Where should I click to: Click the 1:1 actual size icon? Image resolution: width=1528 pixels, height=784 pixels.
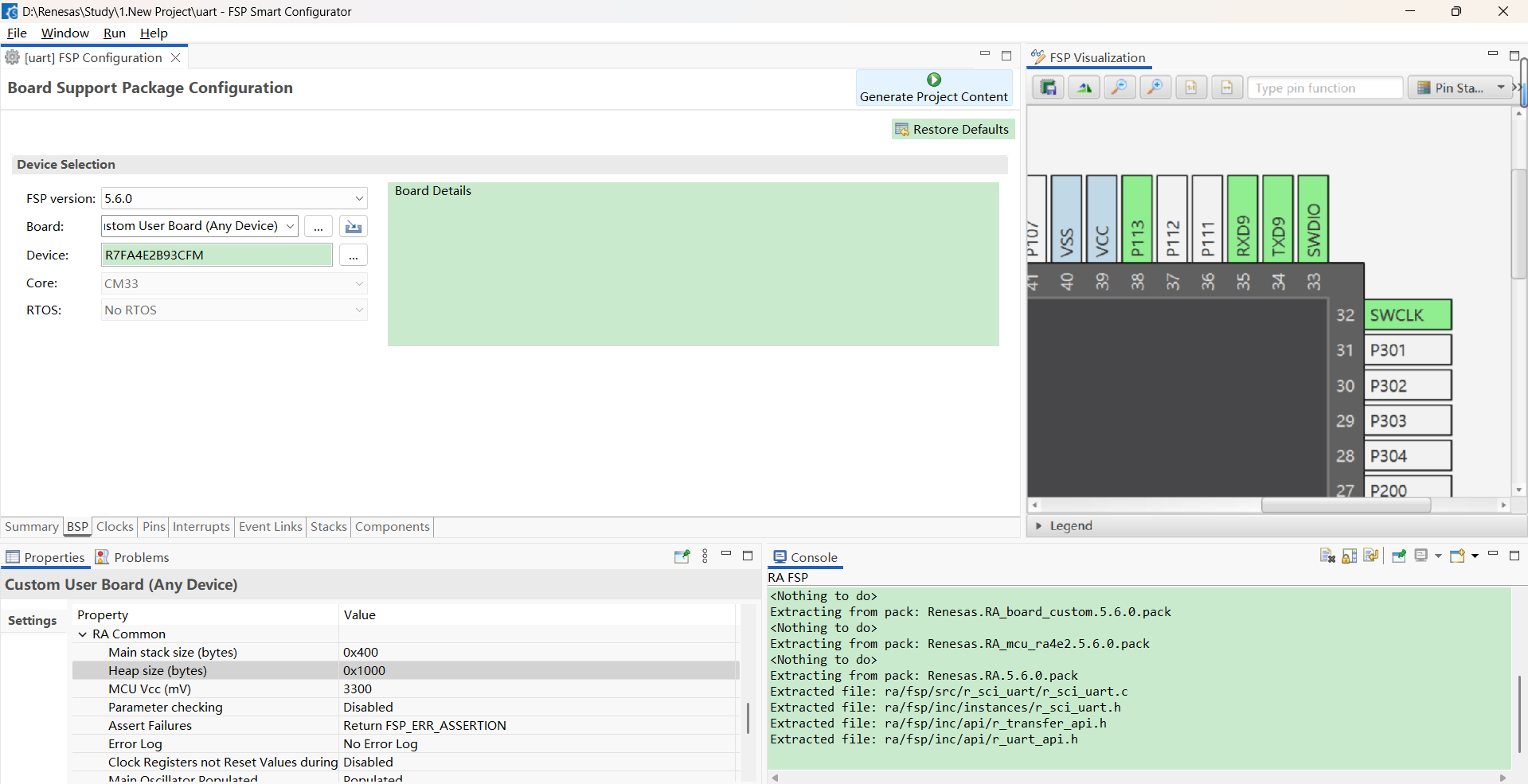tap(1191, 88)
